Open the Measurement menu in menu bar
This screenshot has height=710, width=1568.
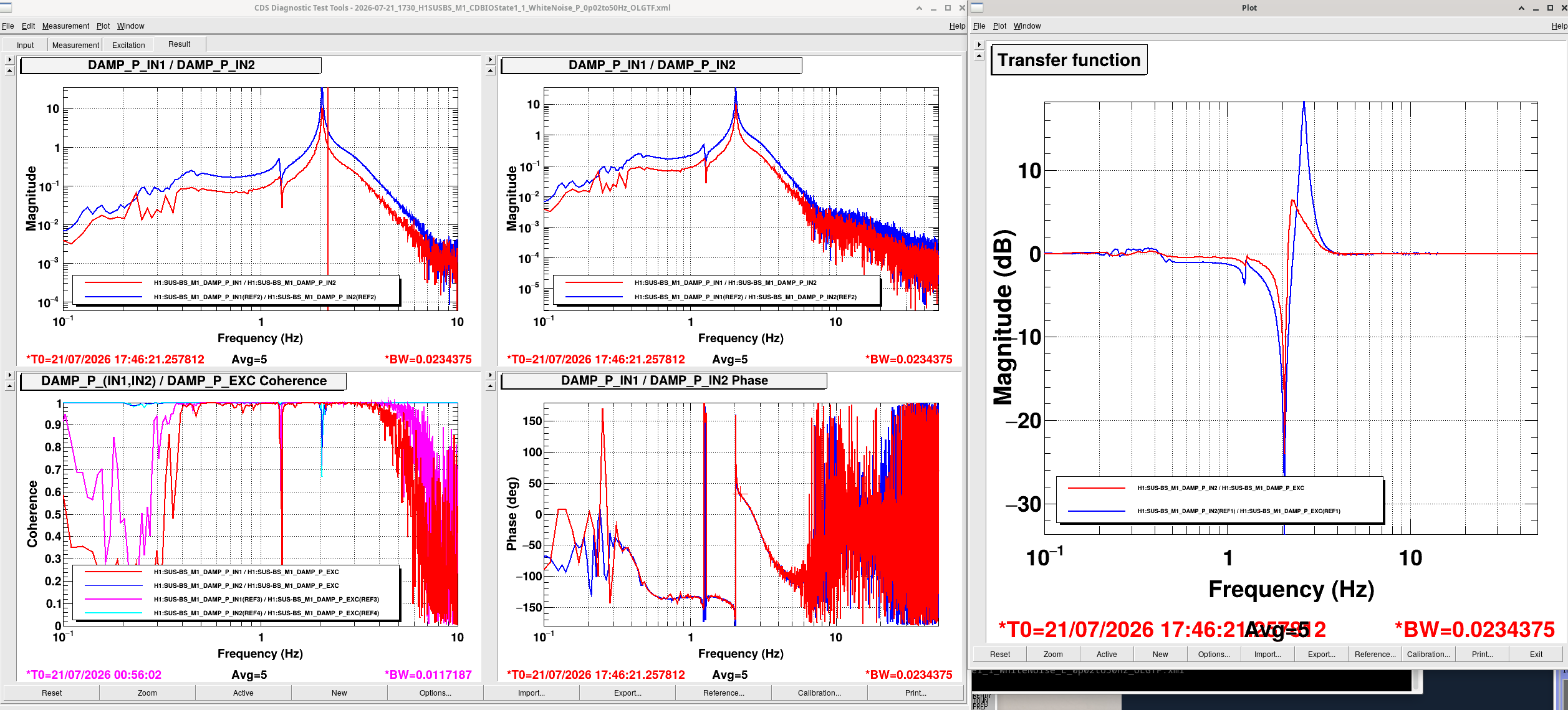(65, 26)
